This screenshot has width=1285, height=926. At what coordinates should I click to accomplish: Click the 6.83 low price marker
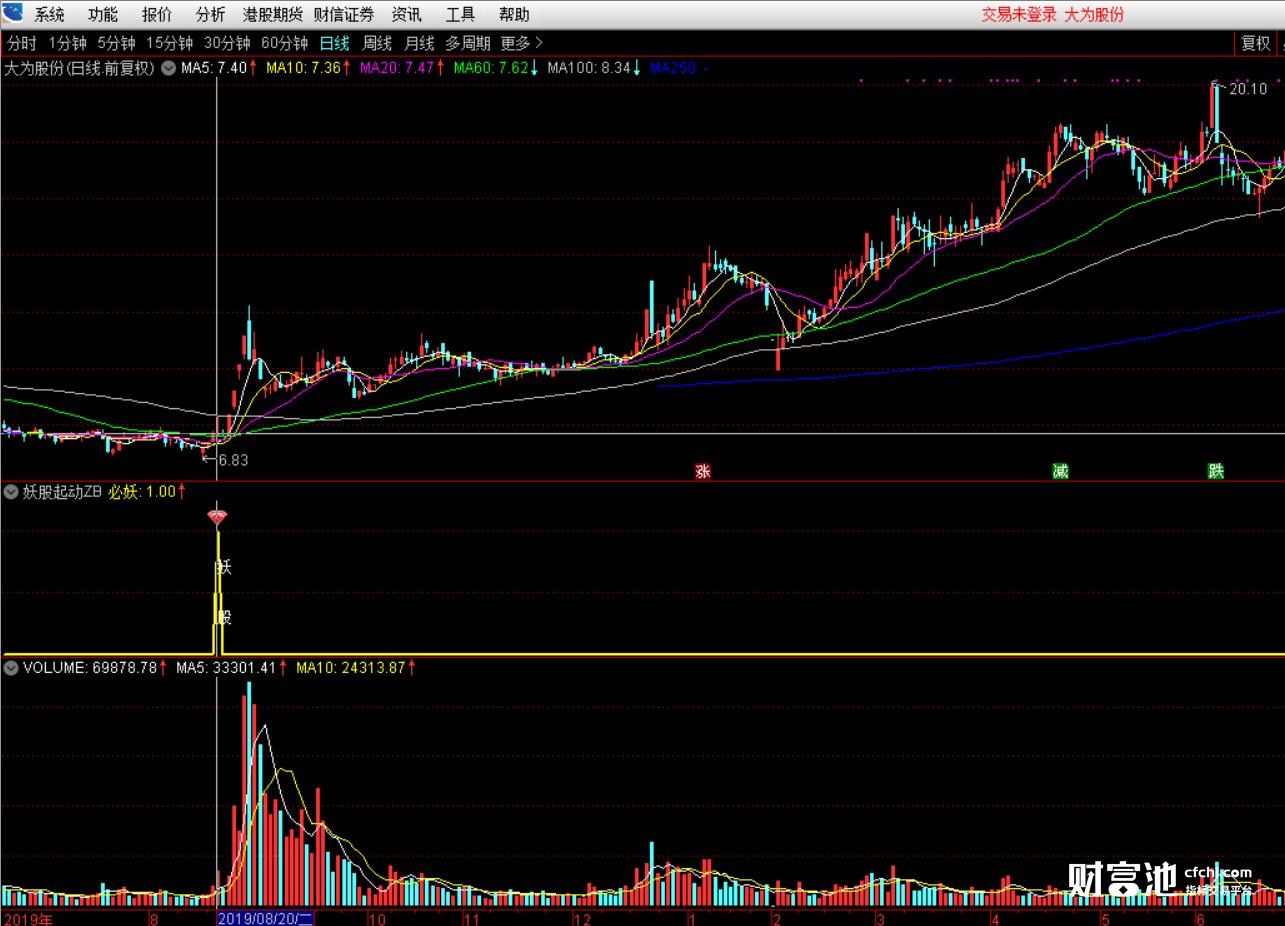(x=233, y=460)
